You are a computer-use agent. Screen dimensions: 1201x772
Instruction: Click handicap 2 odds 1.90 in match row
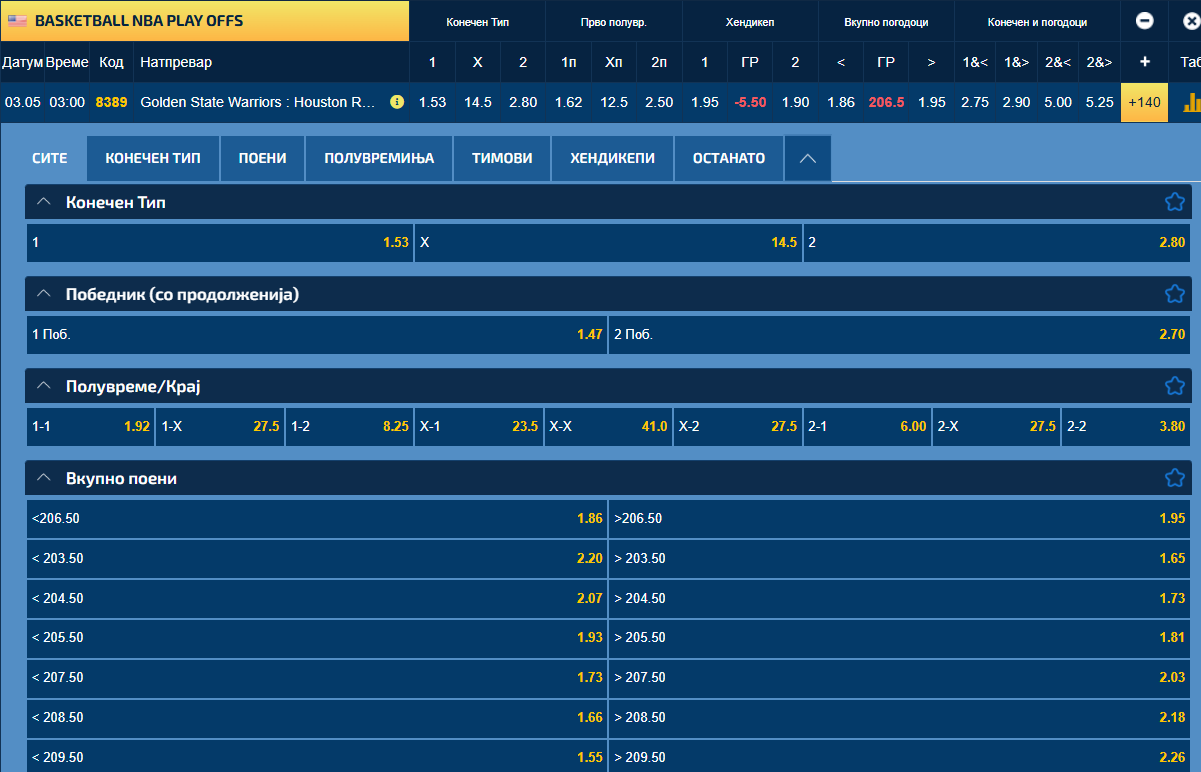(795, 102)
